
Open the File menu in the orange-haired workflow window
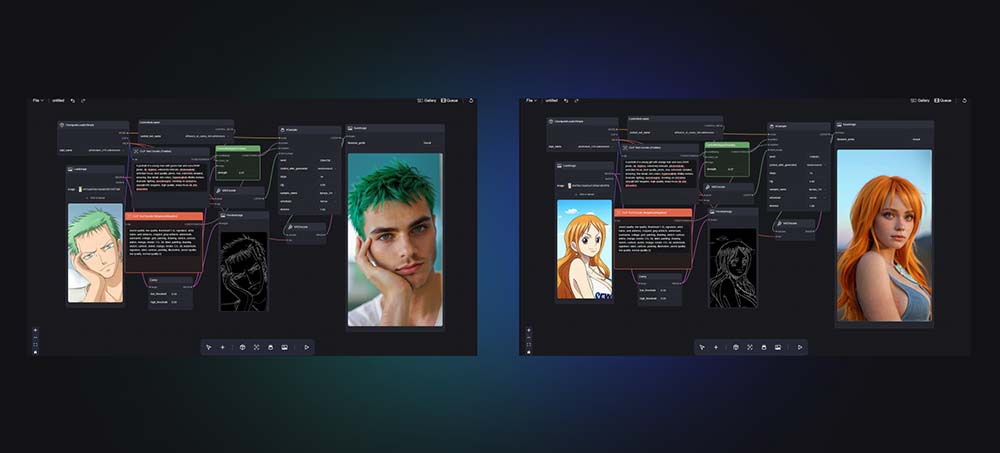[x=529, y=100]
